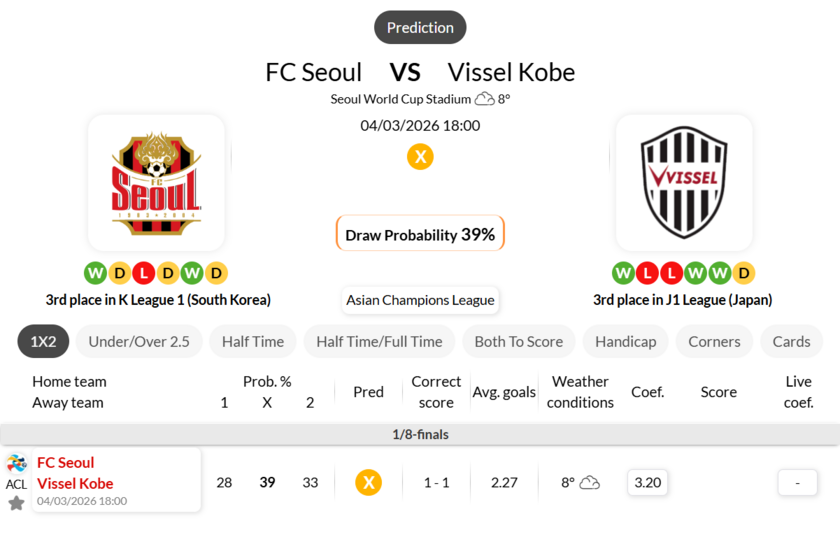Click the favorite star icon beside the match
The width and height of the screenshot is (840, 551).
coord(16,503)
